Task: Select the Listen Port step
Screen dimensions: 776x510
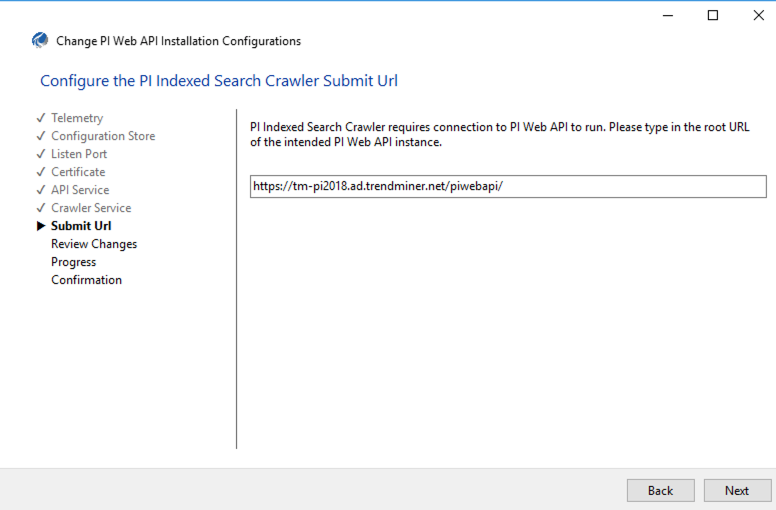Action: (x=79, y=154)
